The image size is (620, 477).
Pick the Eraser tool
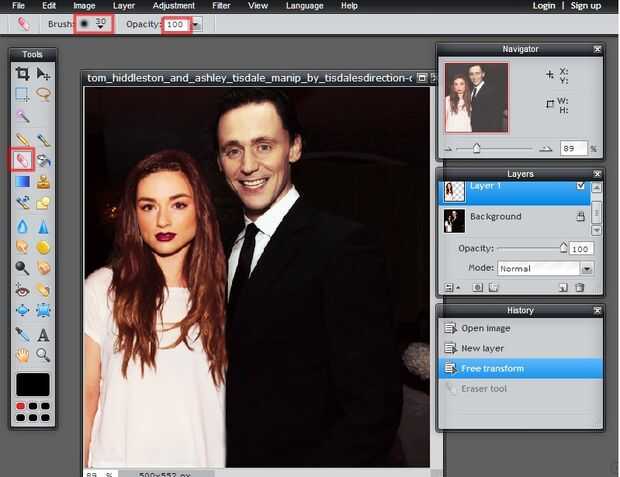coord(22,159)
